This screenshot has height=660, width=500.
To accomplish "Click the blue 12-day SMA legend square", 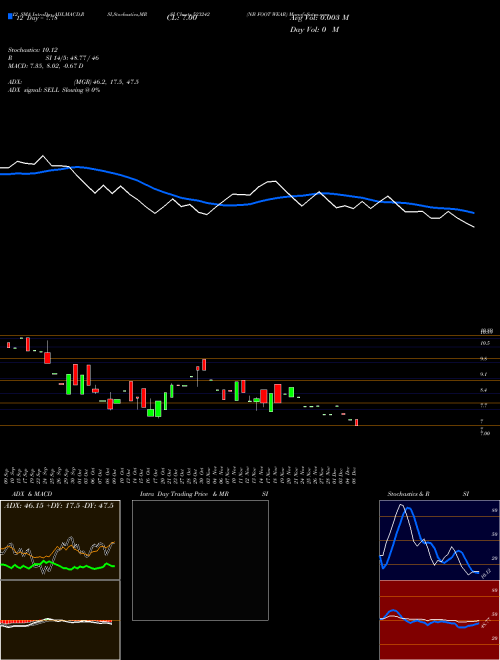I will coord(11,16).
